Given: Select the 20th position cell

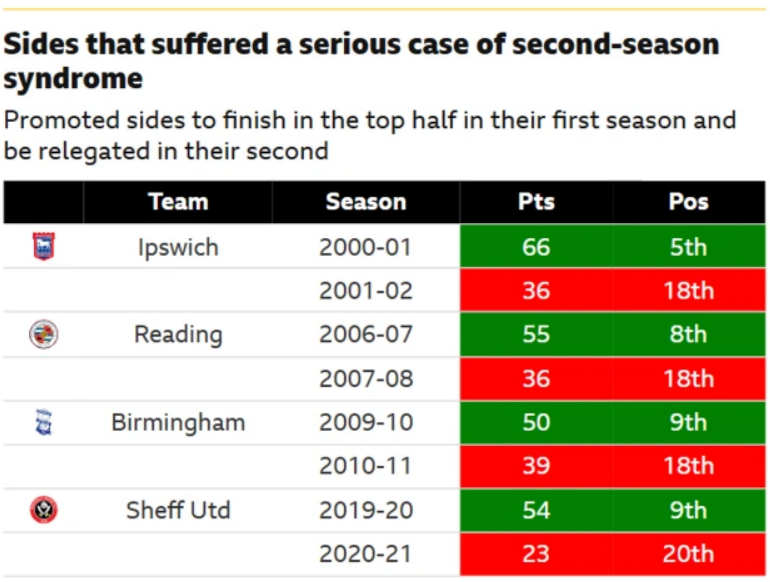Looking at the screenshot, I should click(688, 554).
